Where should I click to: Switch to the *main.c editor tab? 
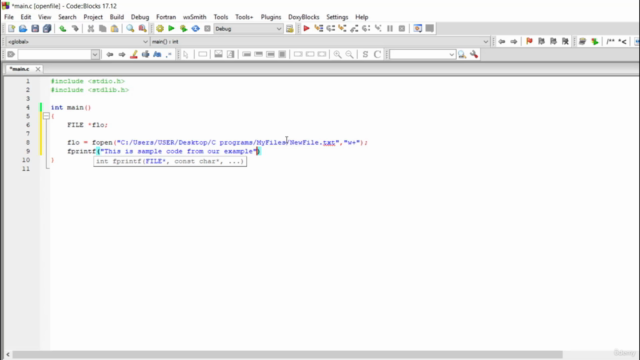point(20,69)
